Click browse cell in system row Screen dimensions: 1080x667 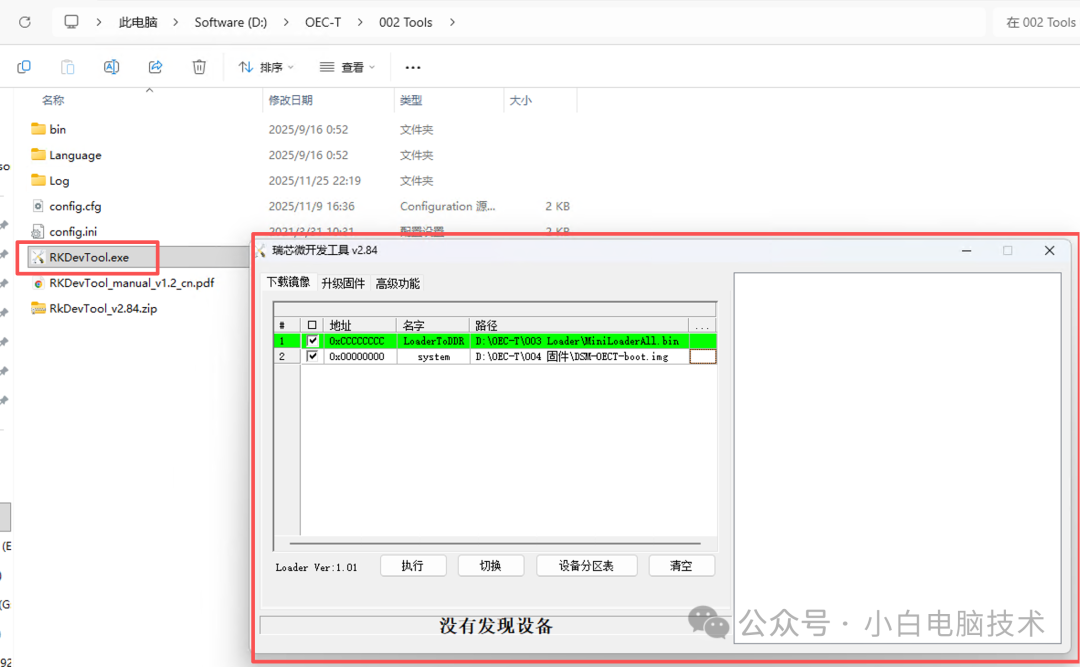pyautogui.click(x=703, y=356)
